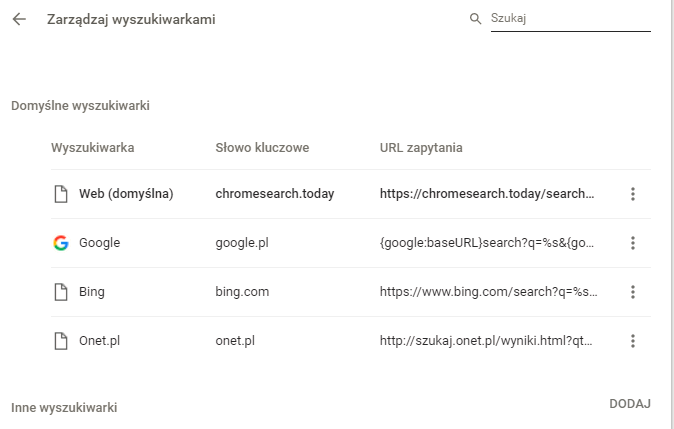Viewport: 674px width, 429px height.
Task: Click the szukaj.onet.pl query URL
Action: (487, 341)
